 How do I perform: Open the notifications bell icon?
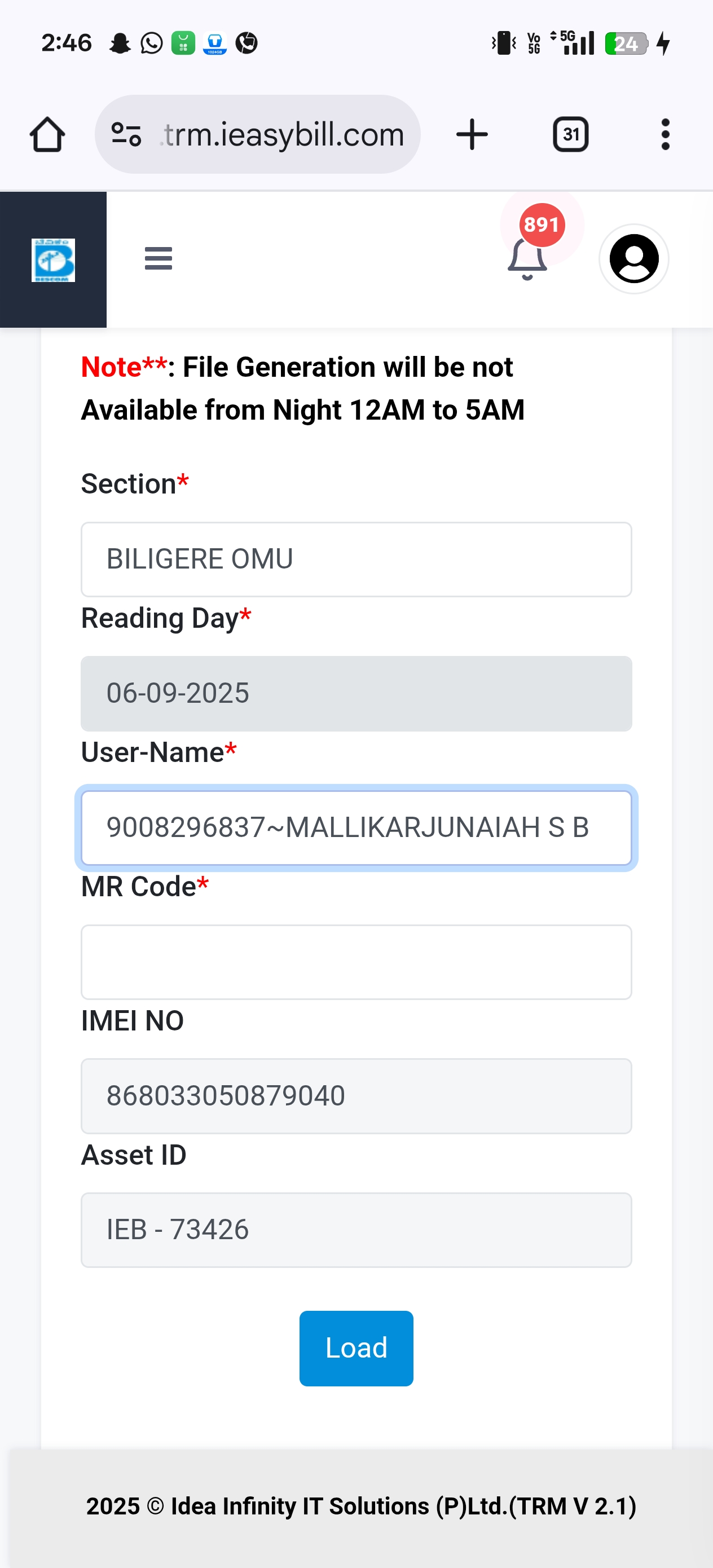coord(527,261)
